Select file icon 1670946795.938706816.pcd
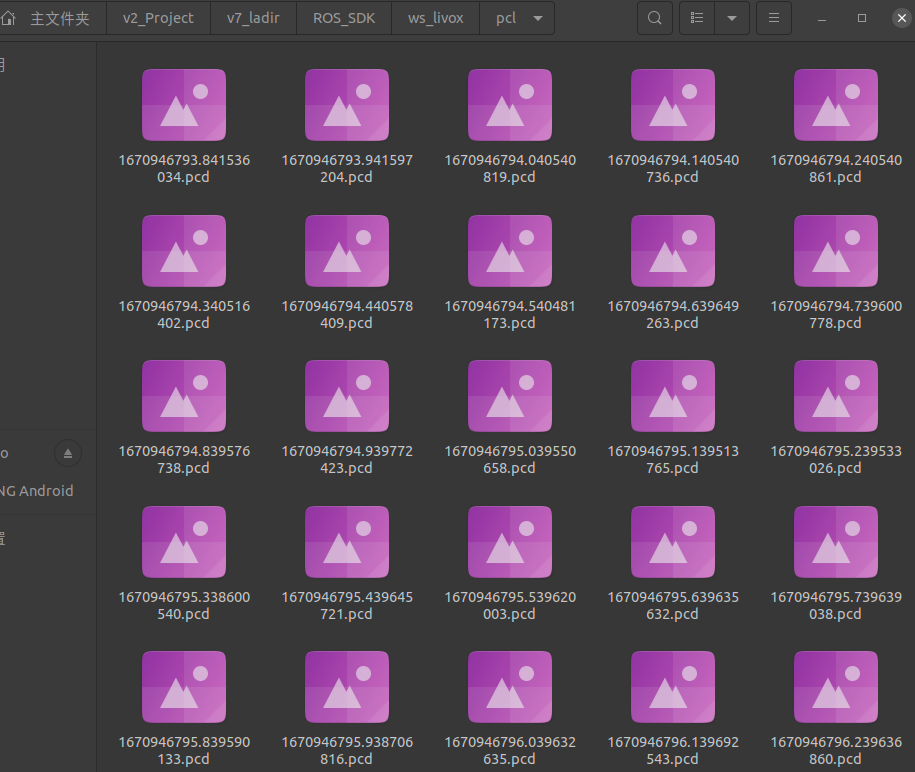 pos(347,687)
